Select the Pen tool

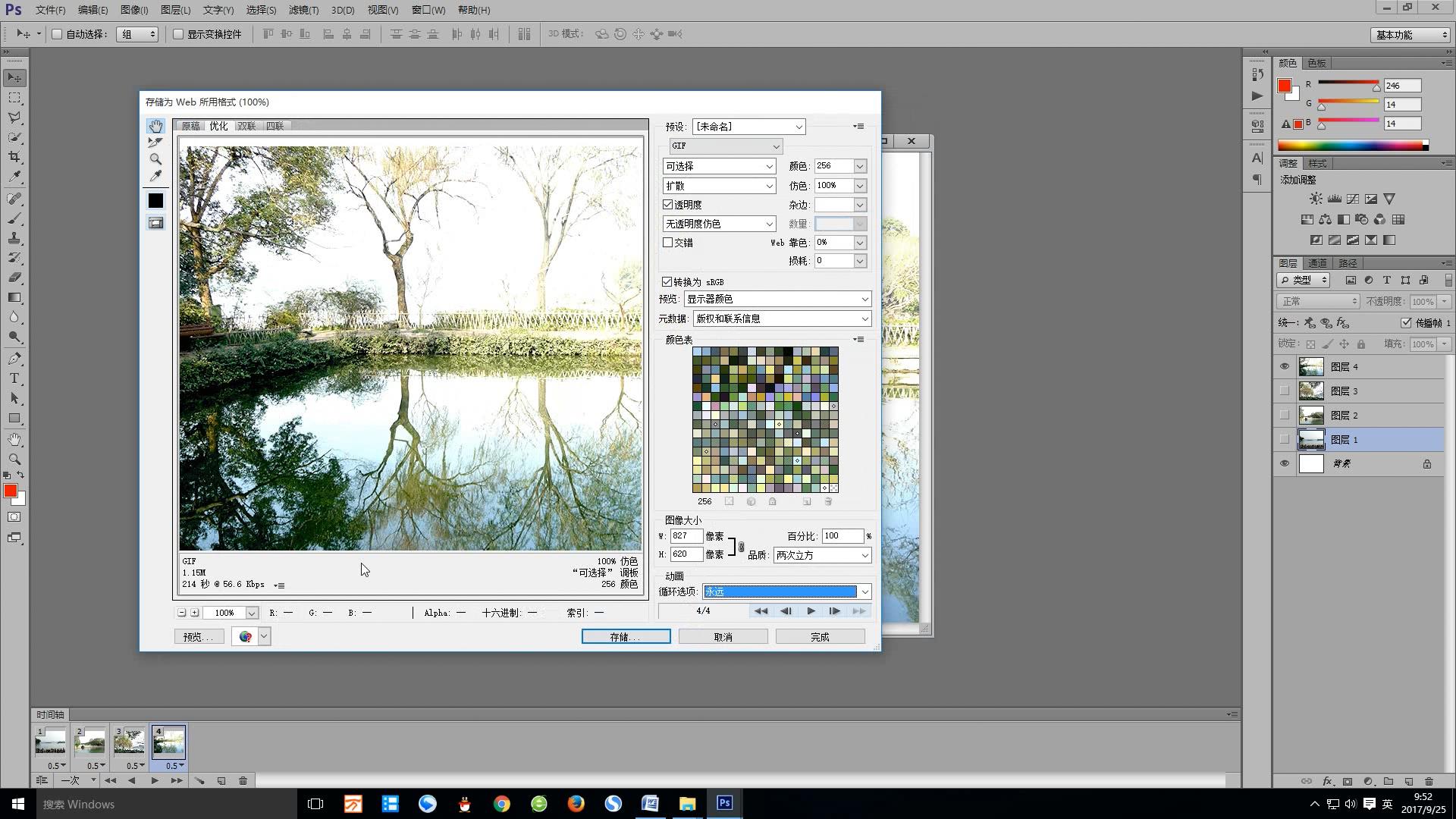coord(14,359)
